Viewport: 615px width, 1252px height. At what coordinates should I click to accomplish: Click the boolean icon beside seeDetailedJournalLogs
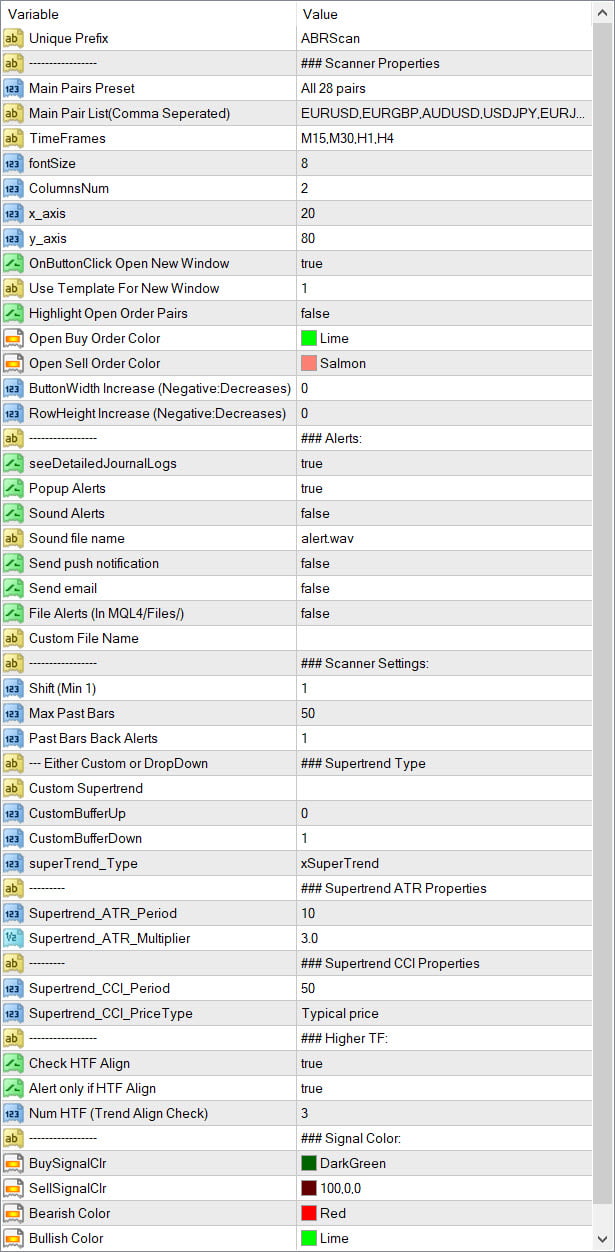tap(13, 463)
